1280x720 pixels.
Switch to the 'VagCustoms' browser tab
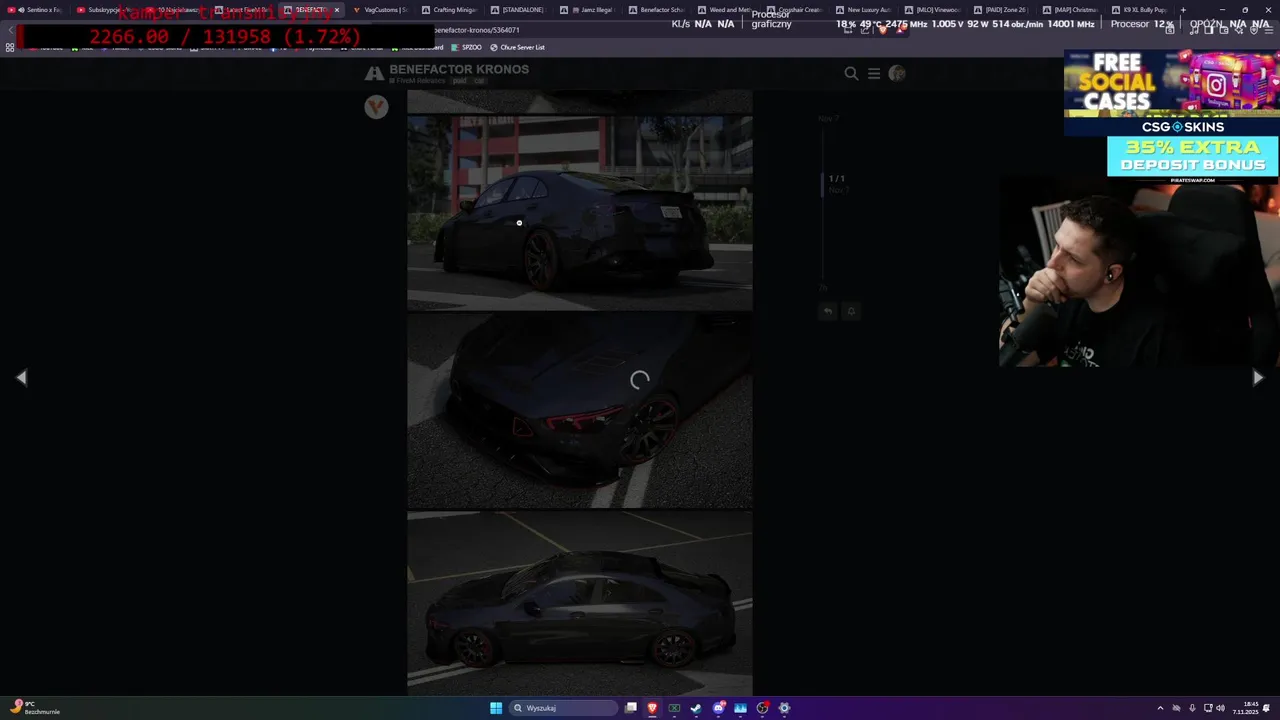pyautogui.click(x=383, y=10)
